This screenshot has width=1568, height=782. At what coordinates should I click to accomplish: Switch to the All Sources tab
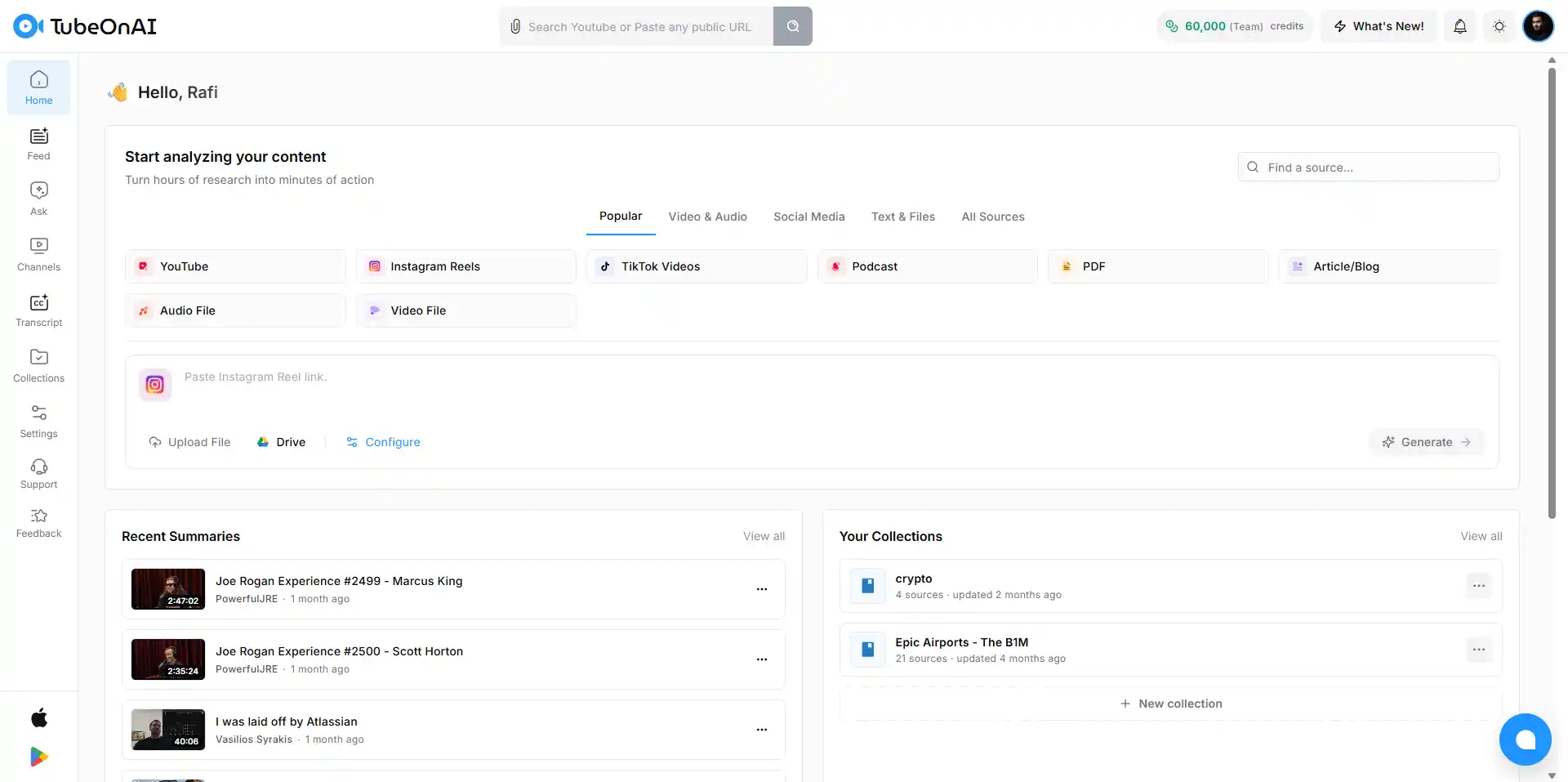point(992,217)
